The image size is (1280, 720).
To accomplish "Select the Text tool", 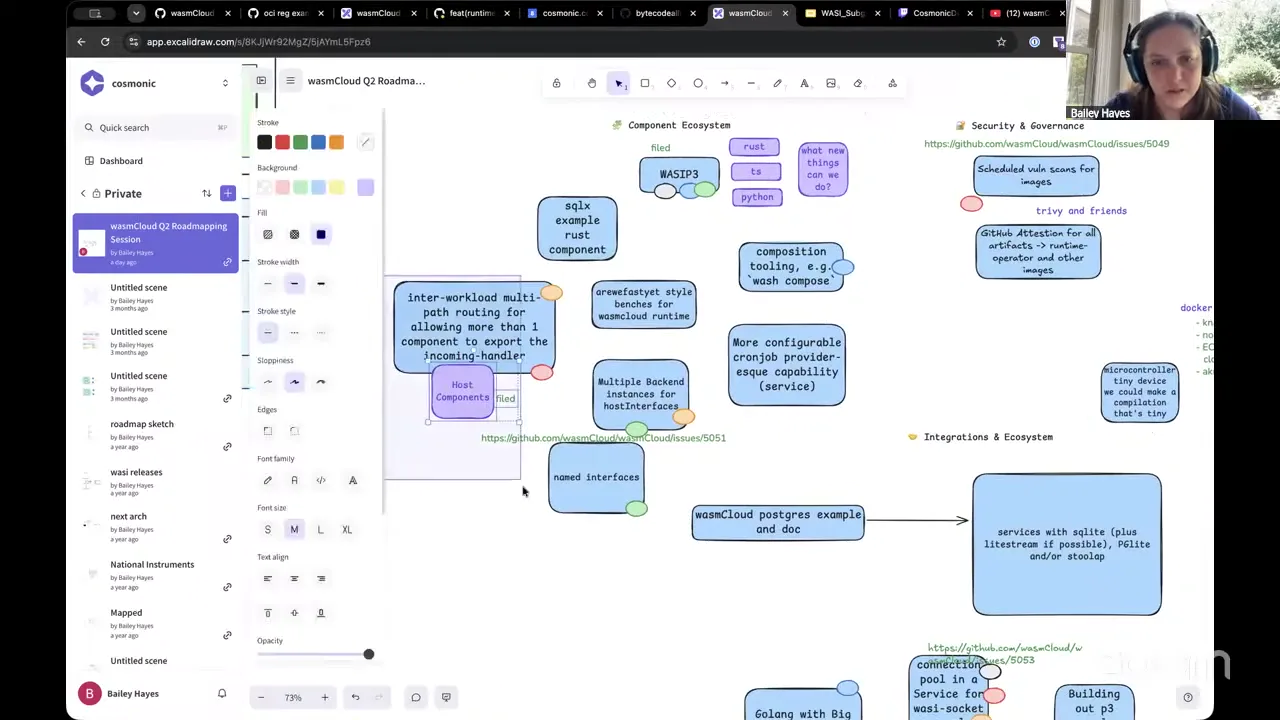I will point(804,83).
